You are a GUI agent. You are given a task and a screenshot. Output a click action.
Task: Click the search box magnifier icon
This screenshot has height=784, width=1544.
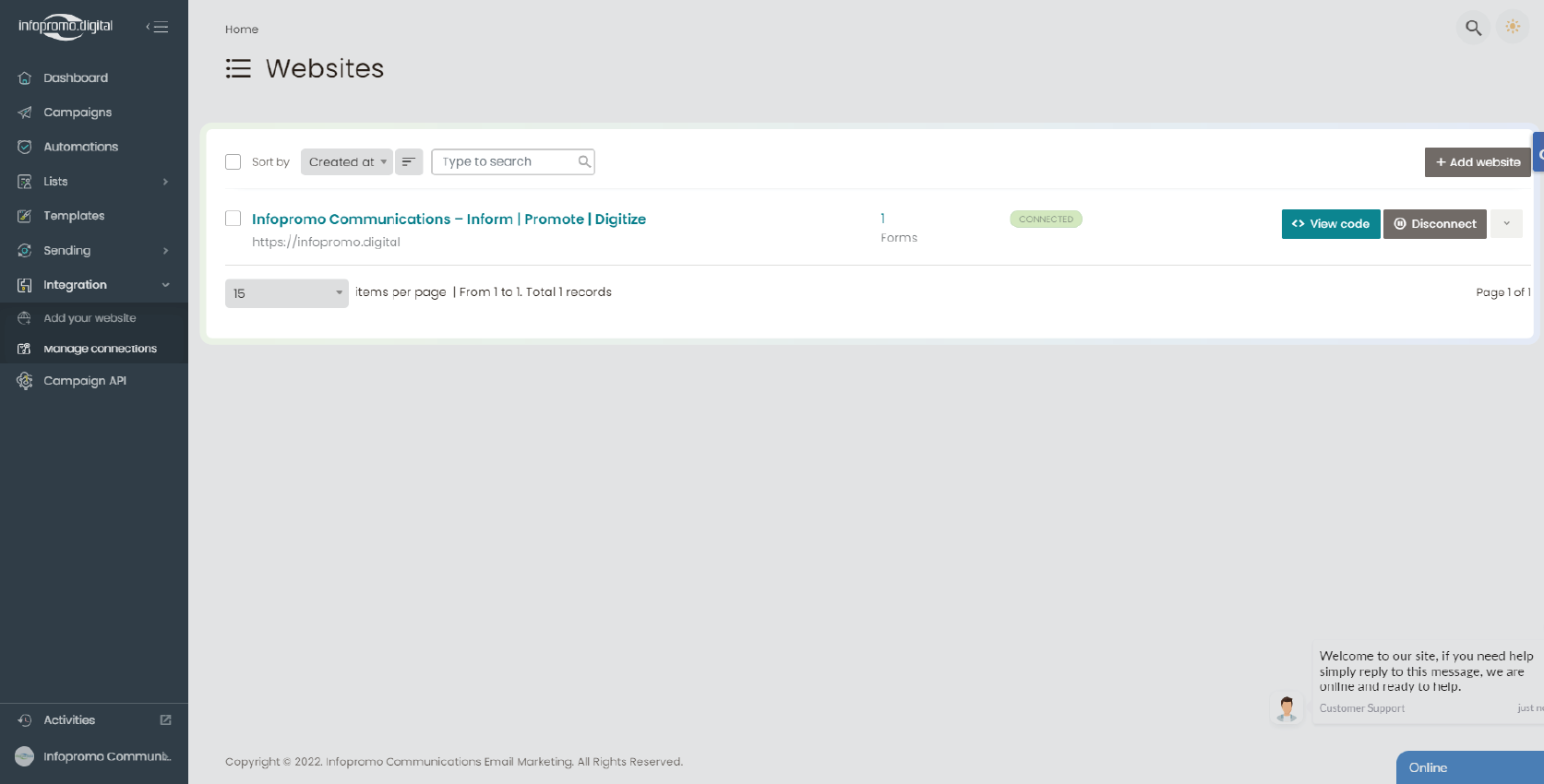[x=584, y=161]
